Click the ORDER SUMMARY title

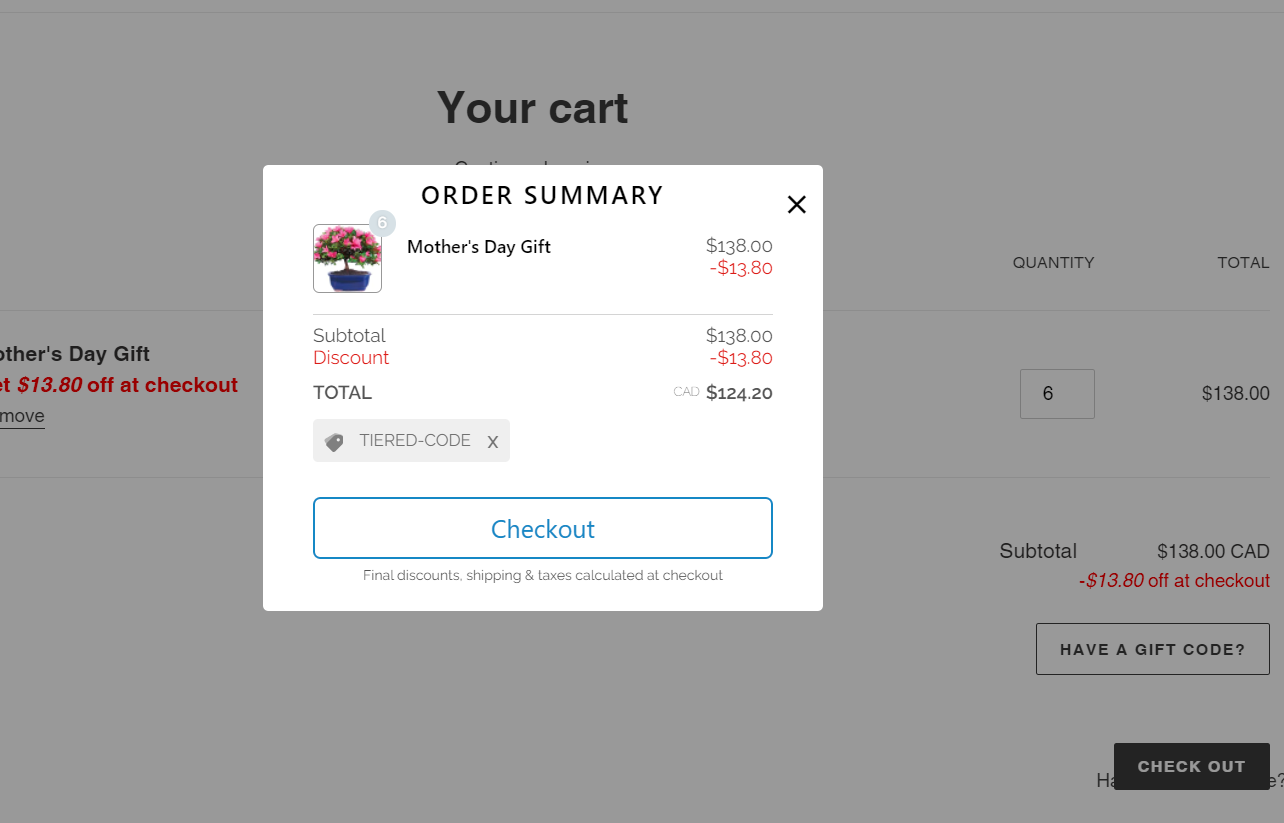point(542,195)
